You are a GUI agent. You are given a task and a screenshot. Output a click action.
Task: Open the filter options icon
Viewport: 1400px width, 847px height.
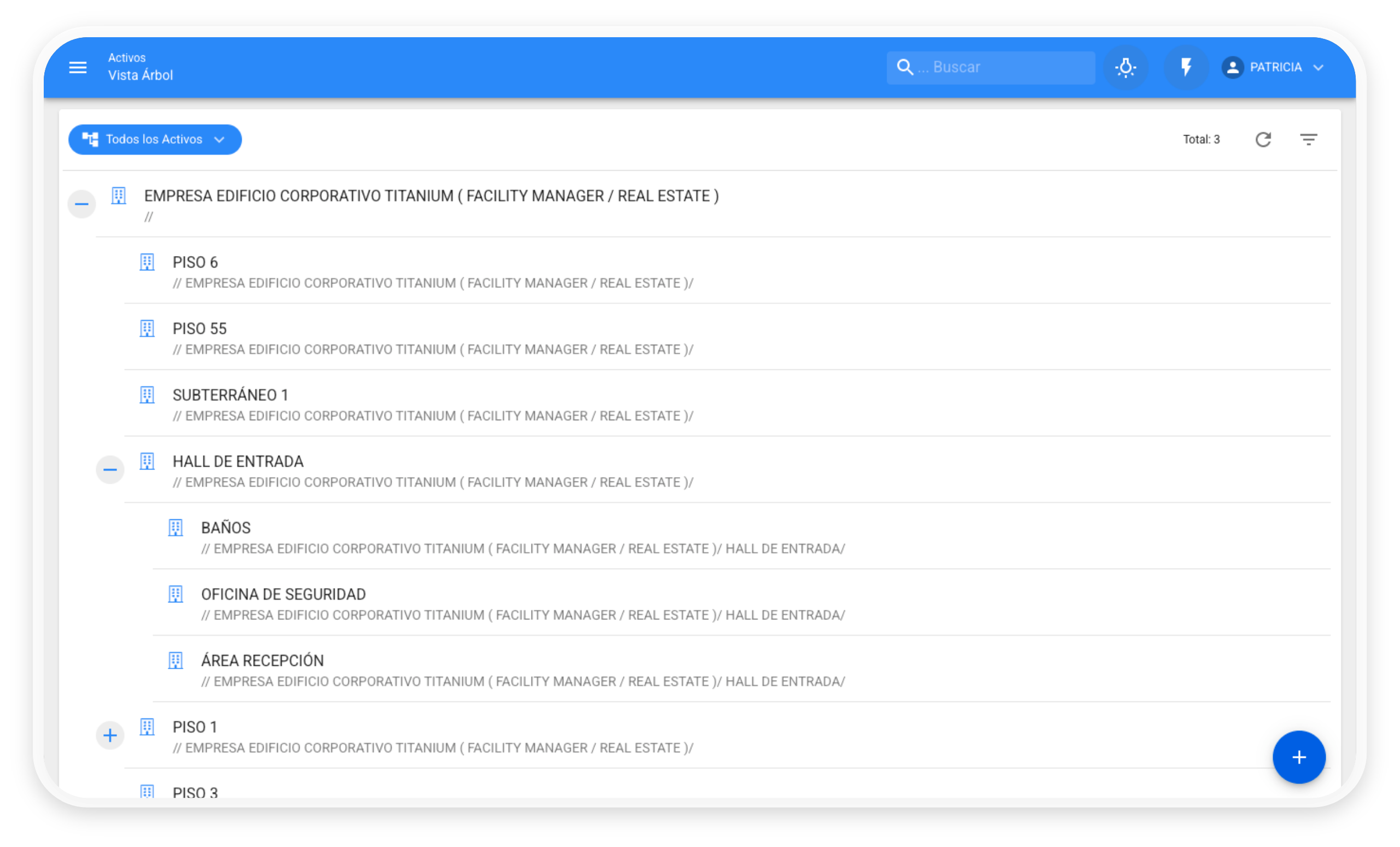(1308, 140)
